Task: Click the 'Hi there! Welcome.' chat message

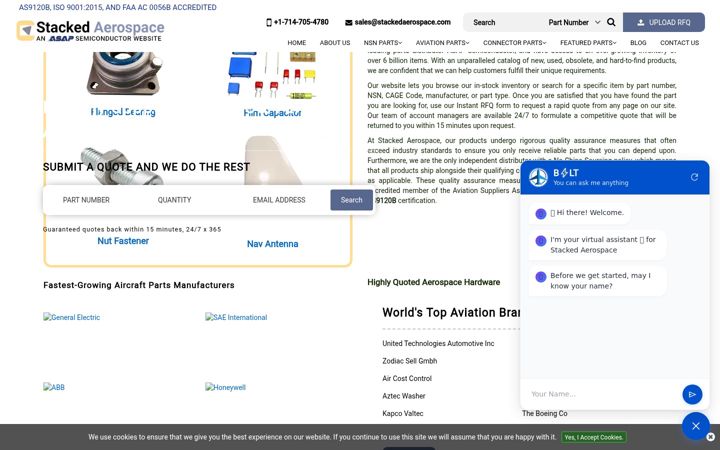Action: 579,213
